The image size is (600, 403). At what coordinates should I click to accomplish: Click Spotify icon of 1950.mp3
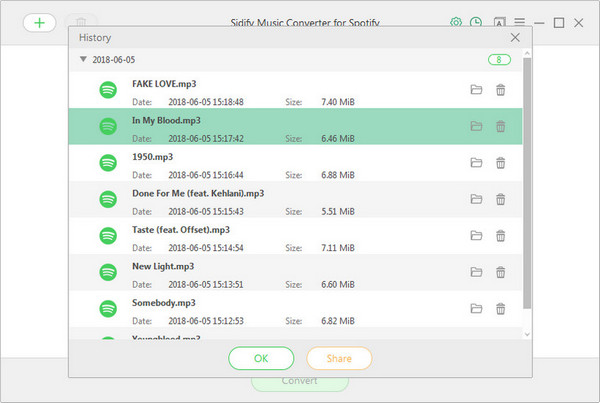(108, 163)
